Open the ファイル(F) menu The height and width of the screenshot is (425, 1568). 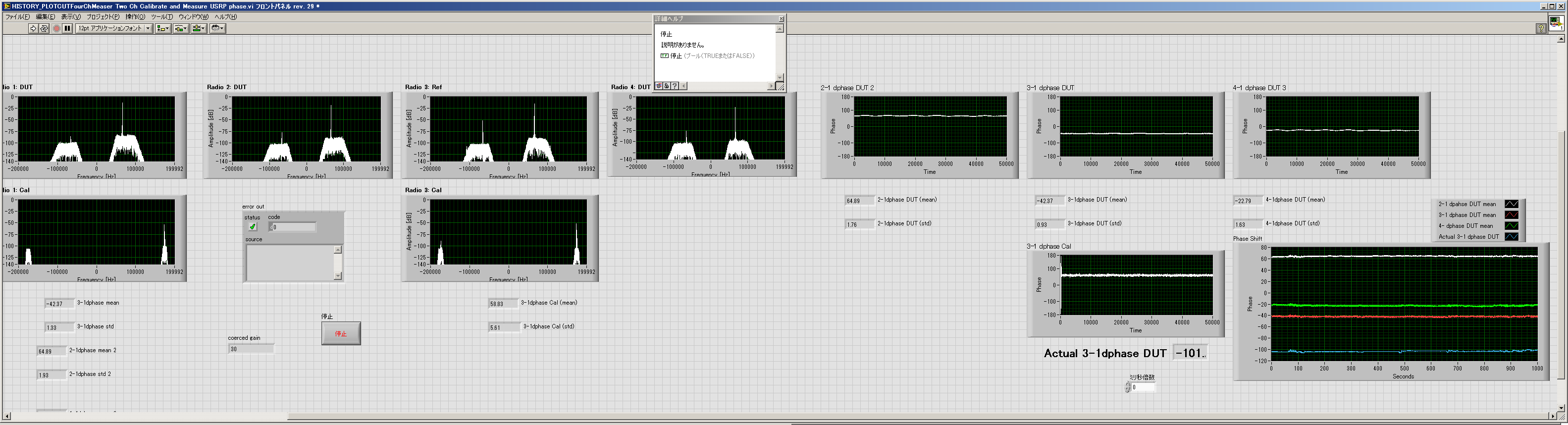click(x=17, y=17)
